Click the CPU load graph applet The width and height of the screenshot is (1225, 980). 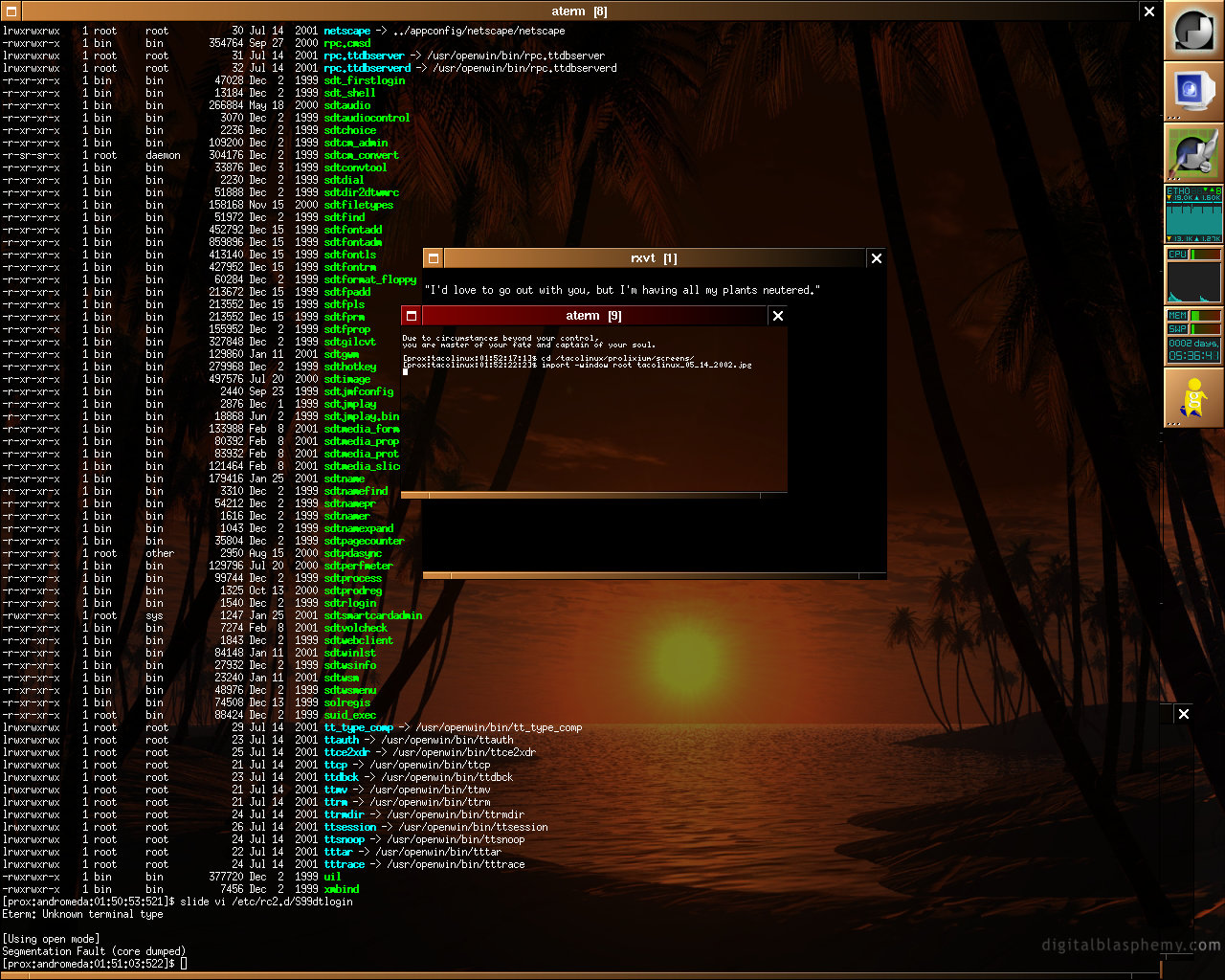tap(1193, 276)
